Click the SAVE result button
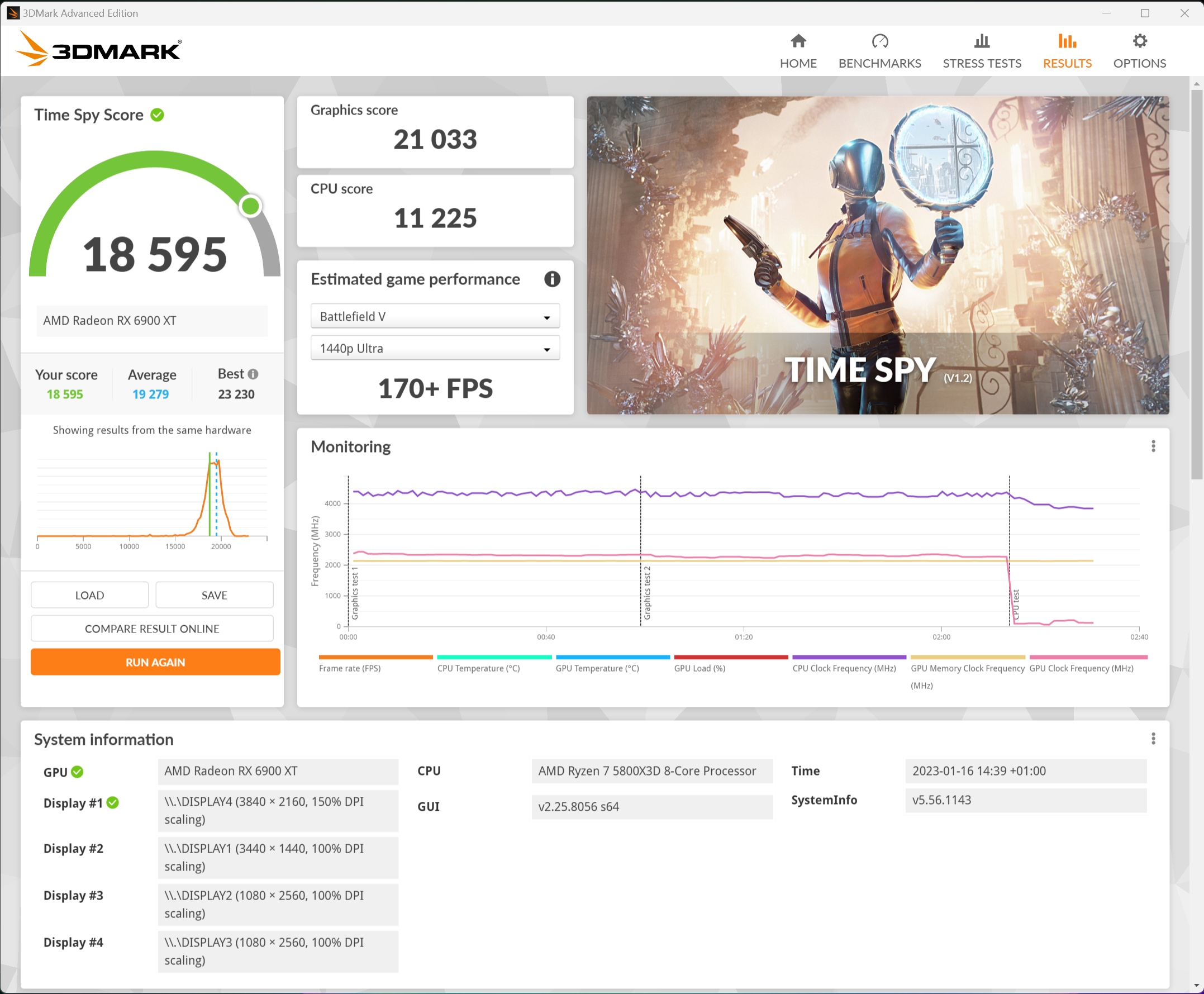Screen dimensions: 1204x994 214,596
